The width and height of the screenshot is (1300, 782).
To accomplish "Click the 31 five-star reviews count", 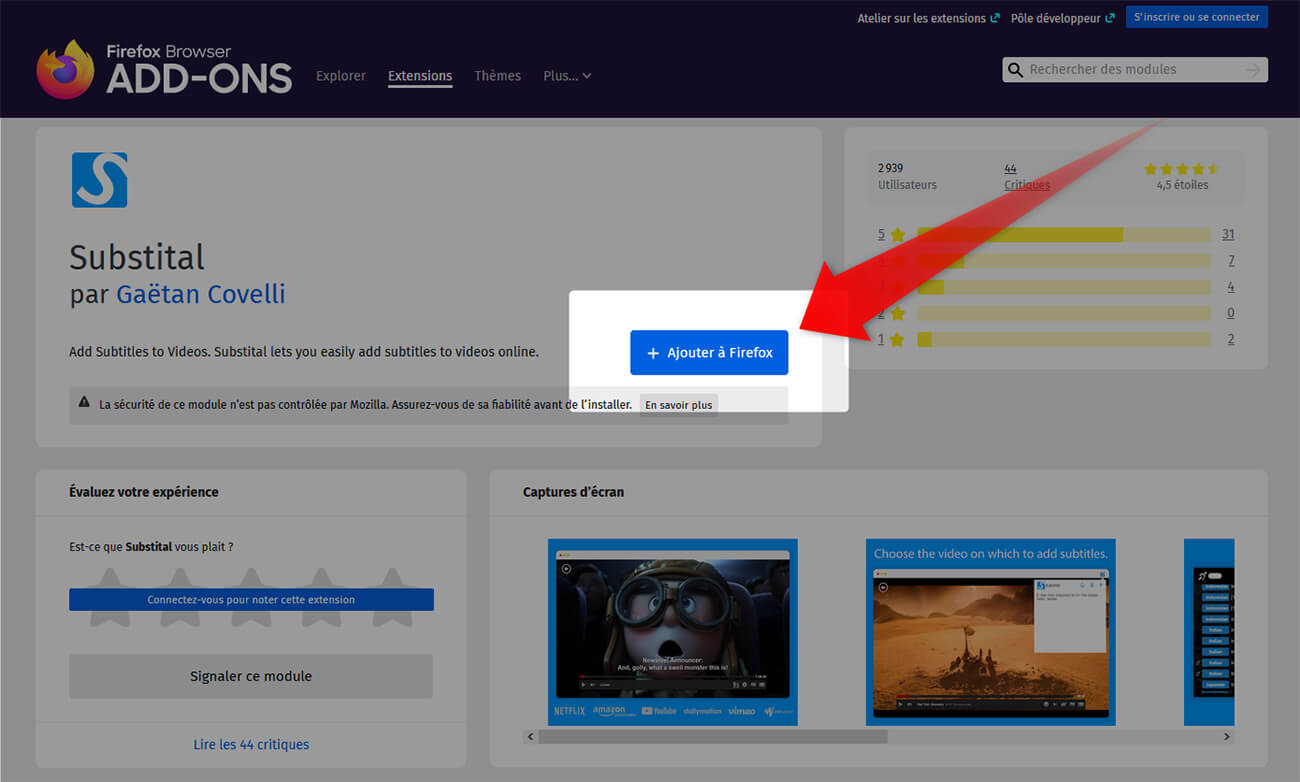I will coord(1228,235).
